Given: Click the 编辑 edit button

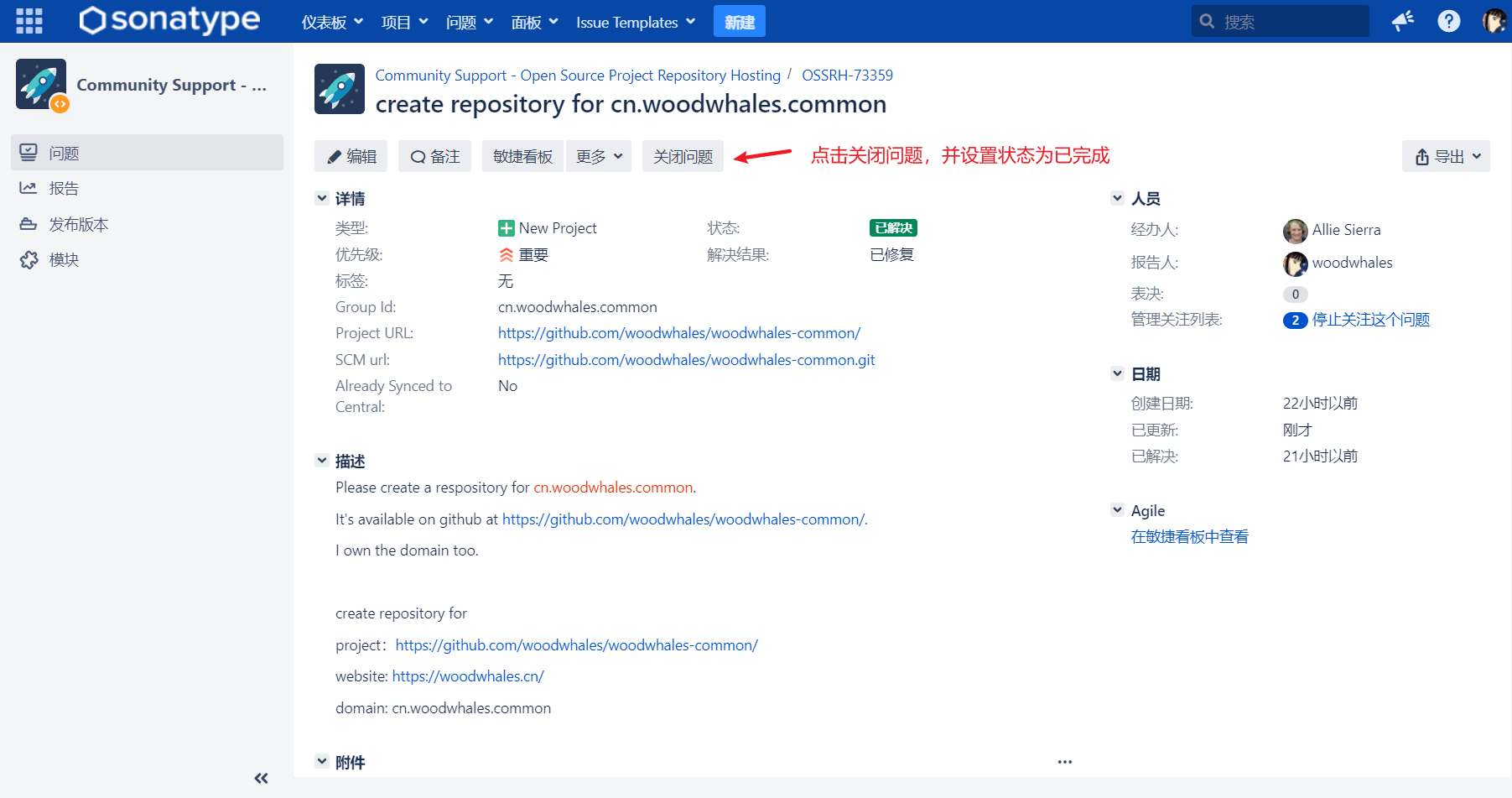Looking at the screenshot, I should [x=351, y=156].
